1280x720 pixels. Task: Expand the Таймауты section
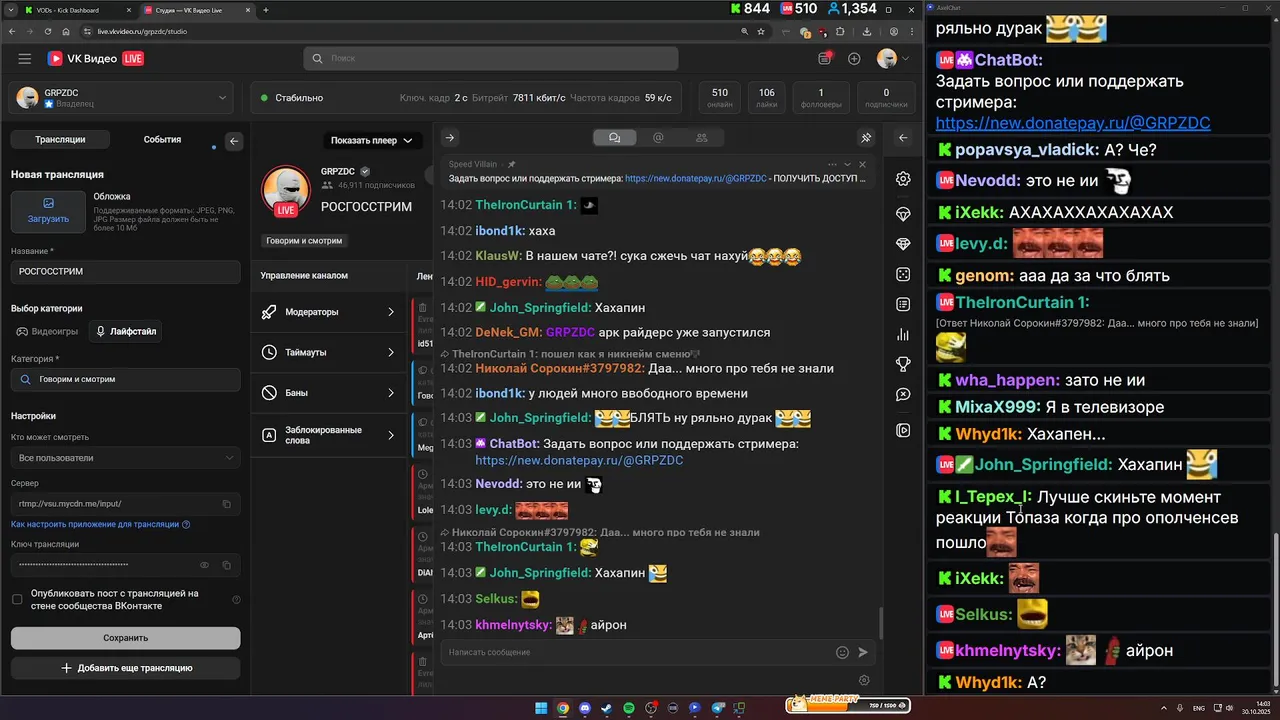pos(328,352)
